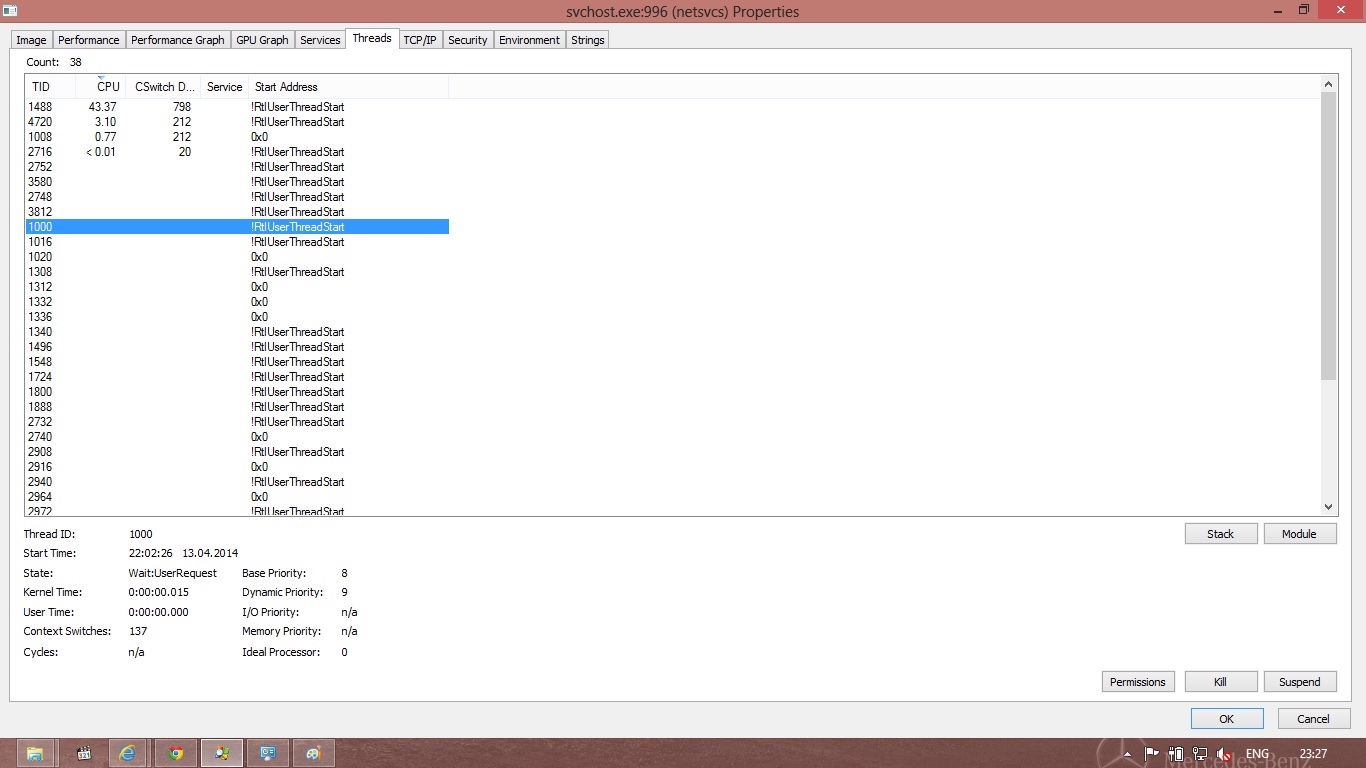Open the Strings tab

pos(587,40)
